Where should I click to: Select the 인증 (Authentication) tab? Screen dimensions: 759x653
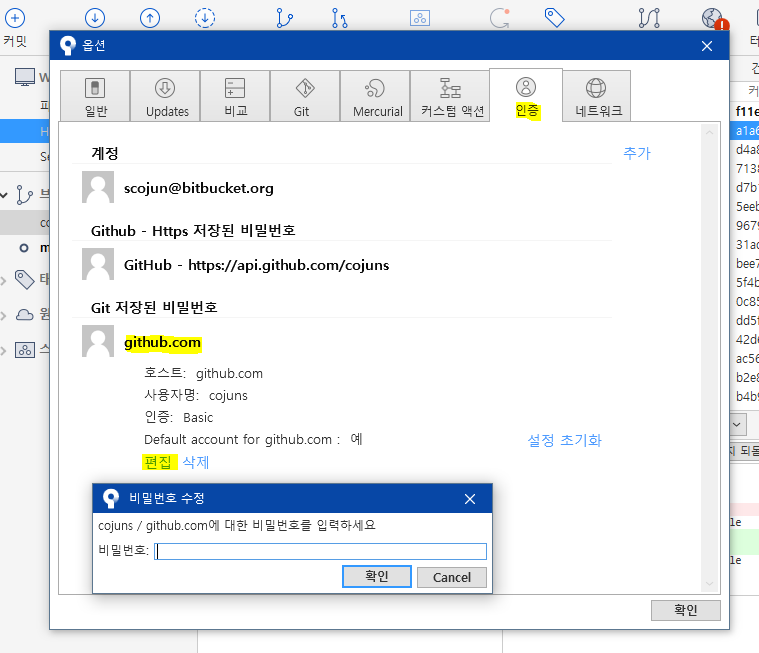click(526, 95)
